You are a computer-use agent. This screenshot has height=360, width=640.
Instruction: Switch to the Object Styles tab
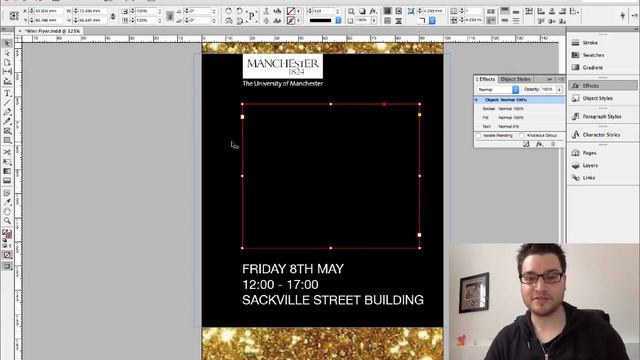point(515,79)
